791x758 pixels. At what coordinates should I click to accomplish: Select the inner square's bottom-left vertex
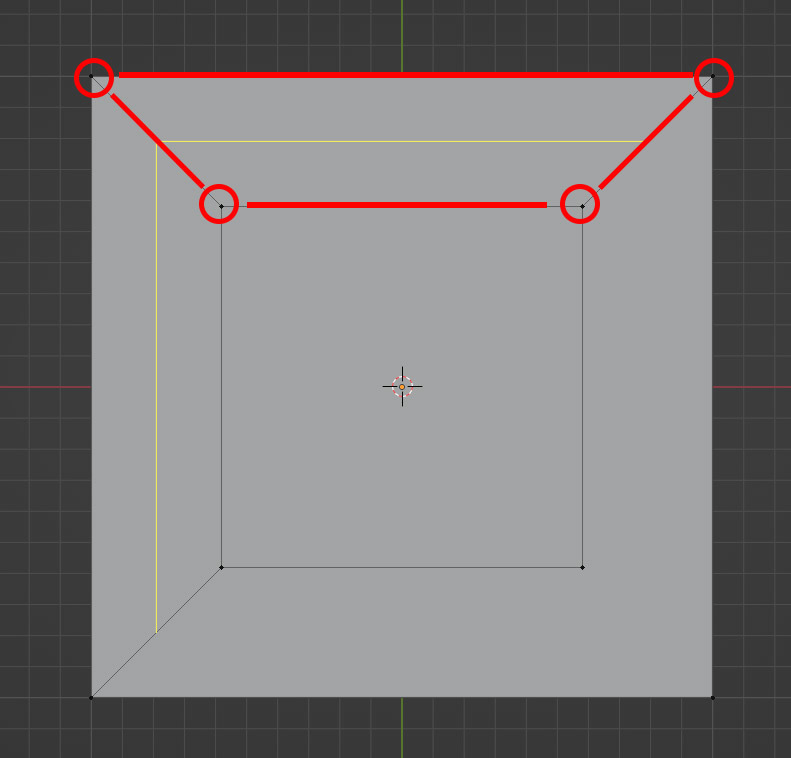(221, 567)
